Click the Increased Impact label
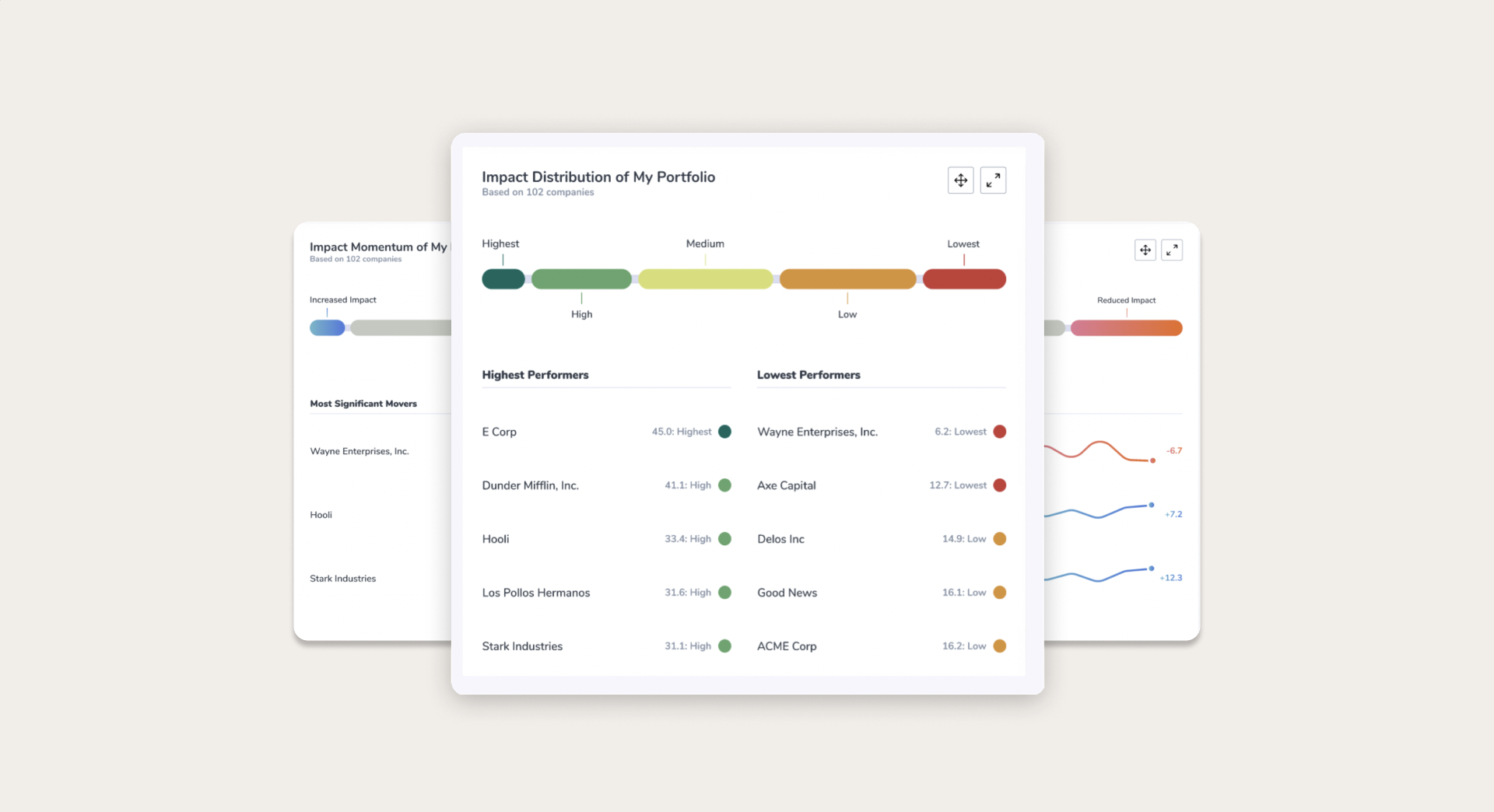 coord(342,300)
